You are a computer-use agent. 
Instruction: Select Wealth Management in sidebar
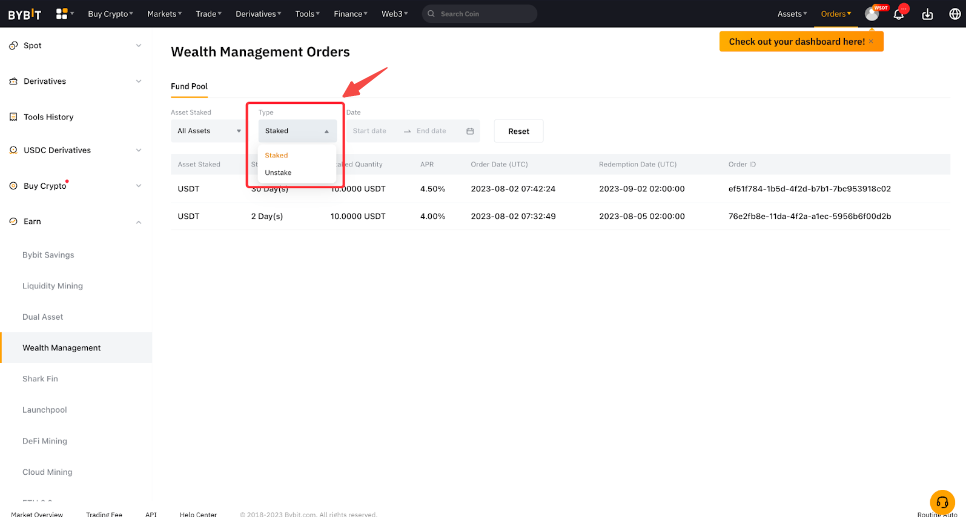[76, 348]
